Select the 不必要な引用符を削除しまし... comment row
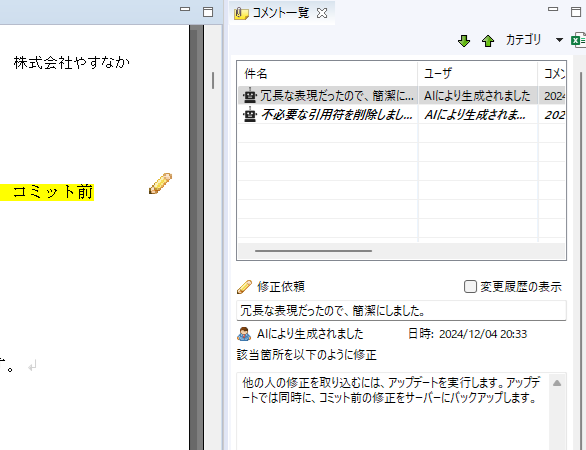 click(x=401, y=114)
